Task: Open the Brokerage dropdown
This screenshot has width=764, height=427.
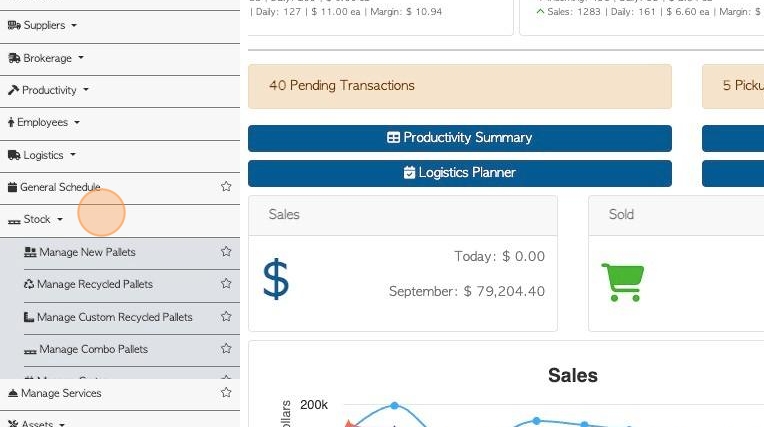Action: point(46,58)
